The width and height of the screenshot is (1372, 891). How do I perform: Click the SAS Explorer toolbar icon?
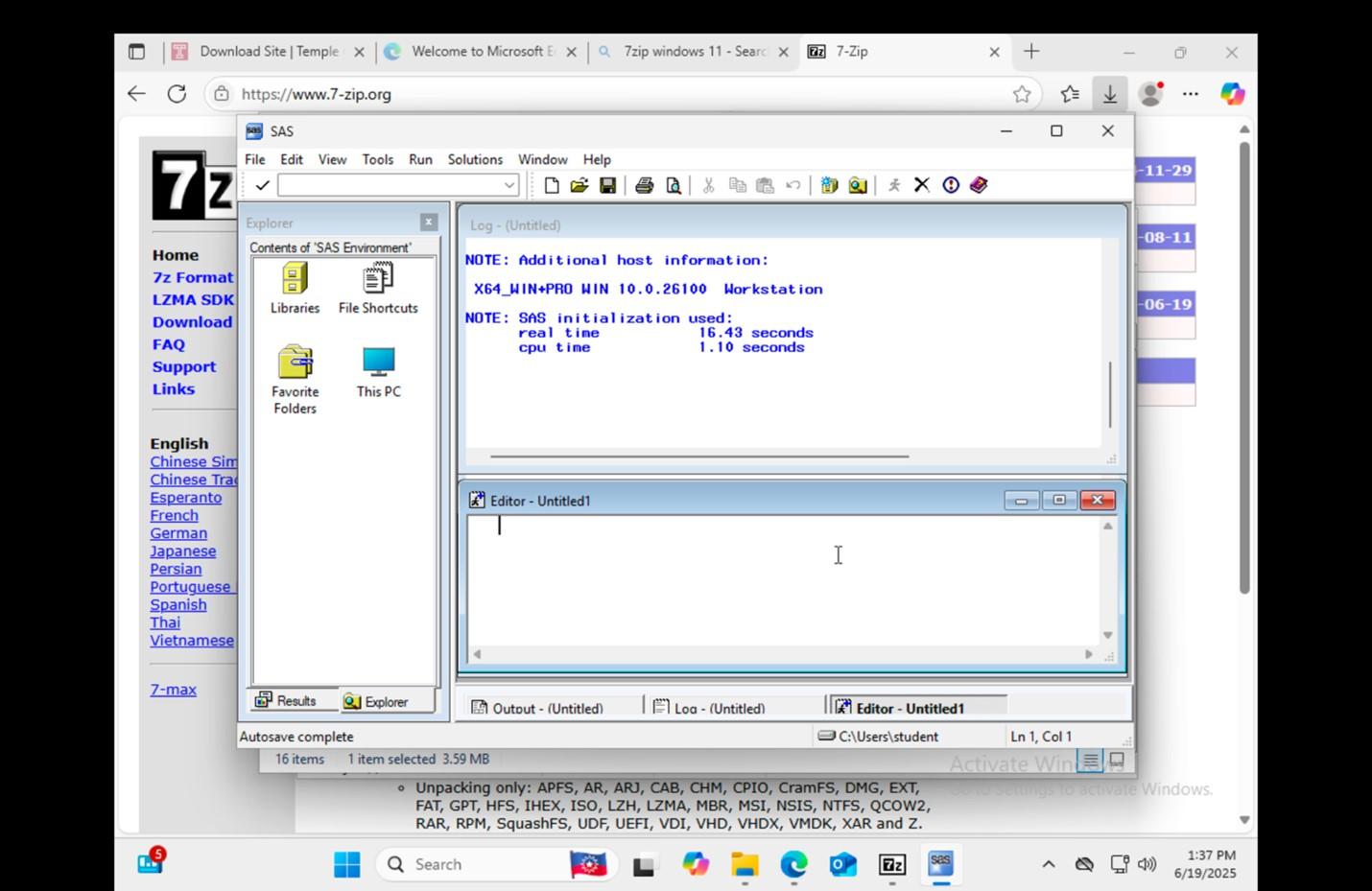click(858, 185)
